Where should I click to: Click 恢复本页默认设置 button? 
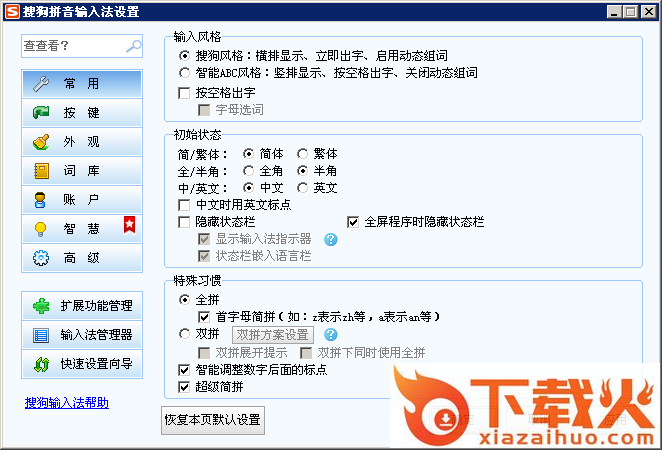pyautogui.click(x=213, y=420)
